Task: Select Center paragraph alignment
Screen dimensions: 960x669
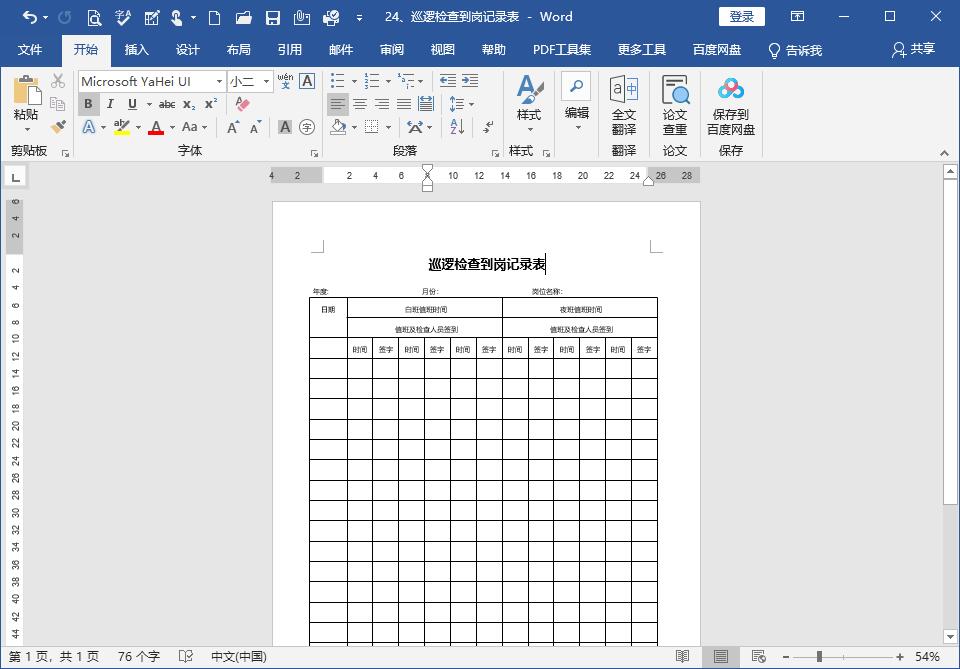Action: coord(359,104)
